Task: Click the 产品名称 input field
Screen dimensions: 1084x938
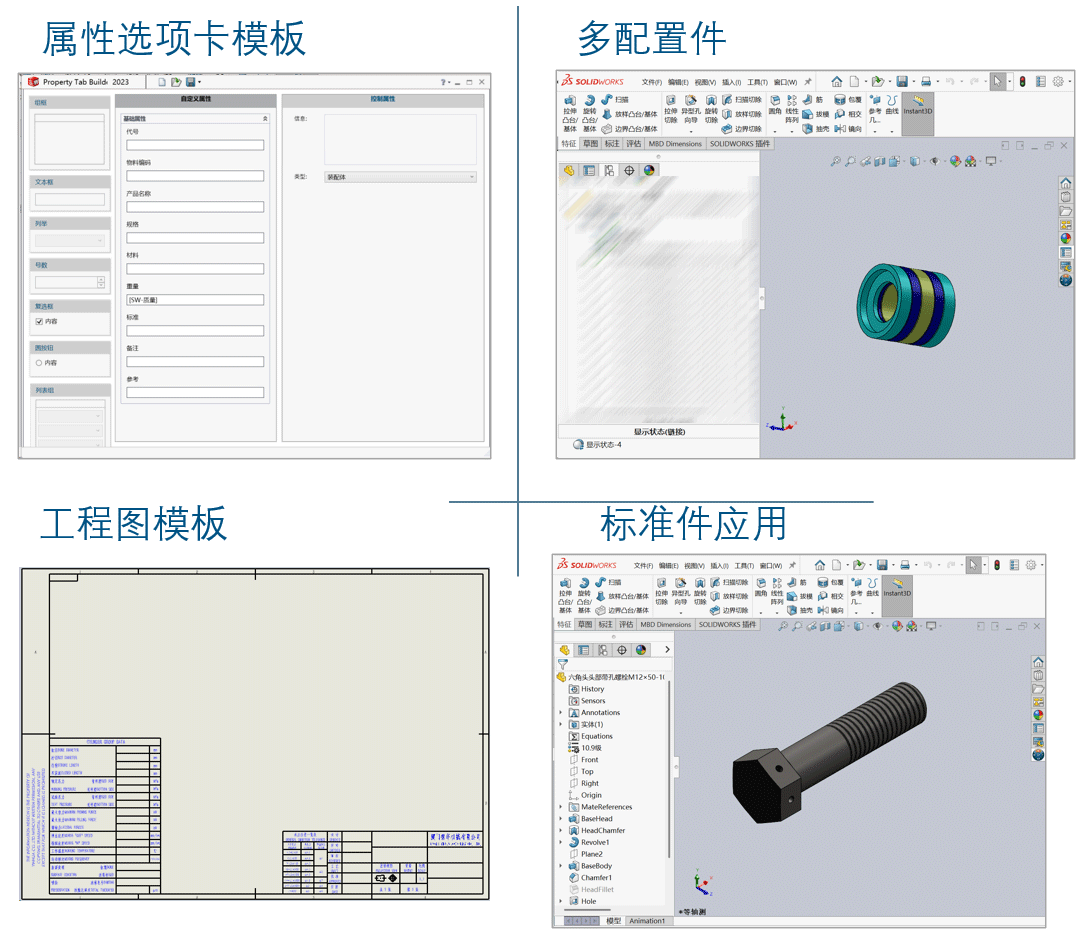Action: [195, 207]
